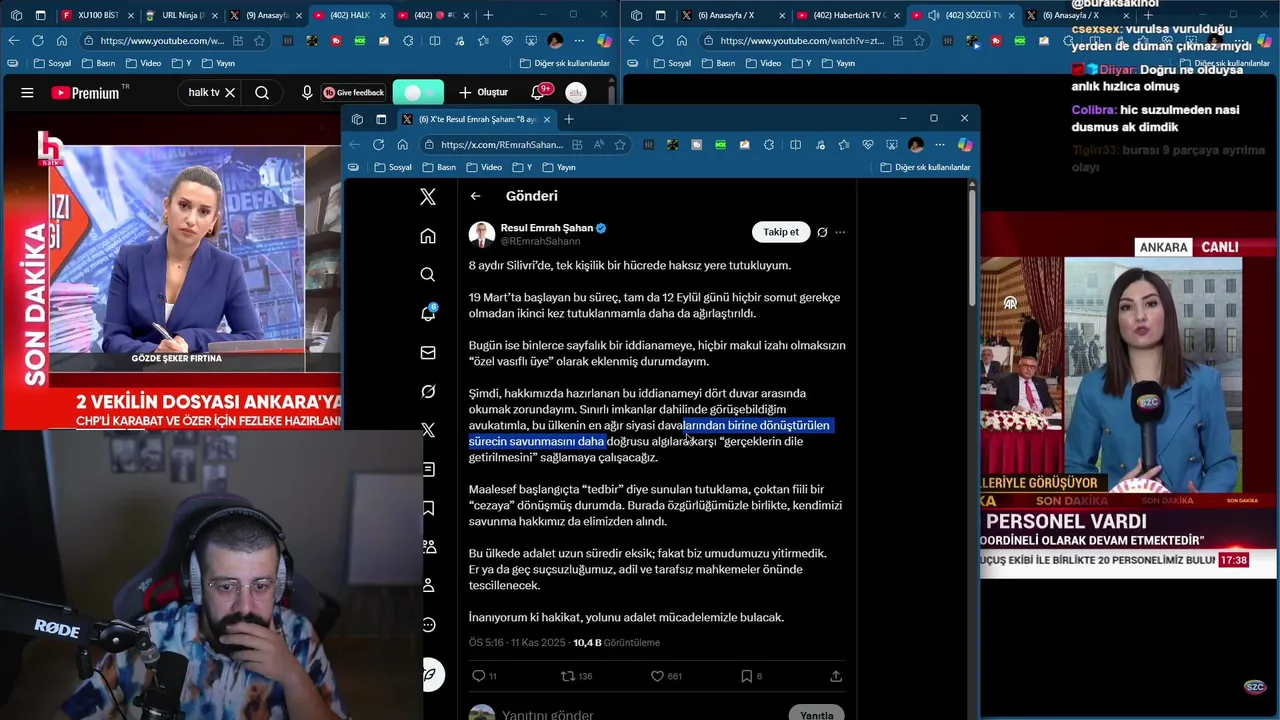Screen dimensions: 1280x720
Task: Switch to (402) SÖZCÜ TV tab
Action: [x=964, y=15]
